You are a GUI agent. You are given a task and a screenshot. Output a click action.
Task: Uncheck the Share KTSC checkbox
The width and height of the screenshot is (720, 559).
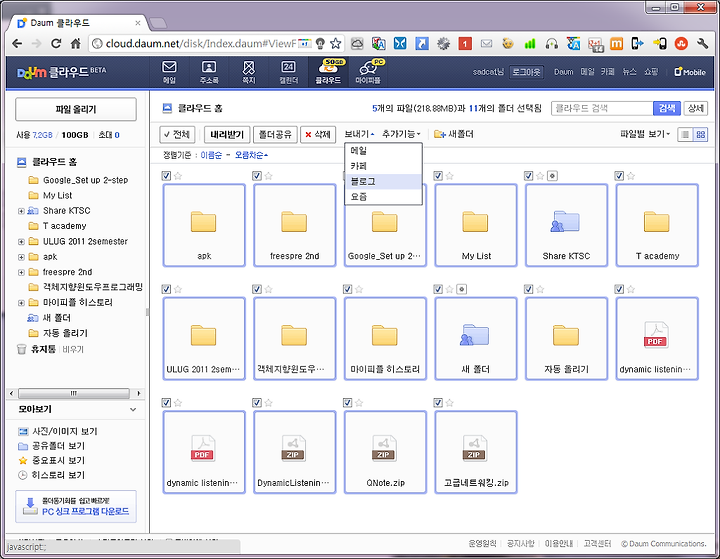pyautogui.click(x=529, y=176)
